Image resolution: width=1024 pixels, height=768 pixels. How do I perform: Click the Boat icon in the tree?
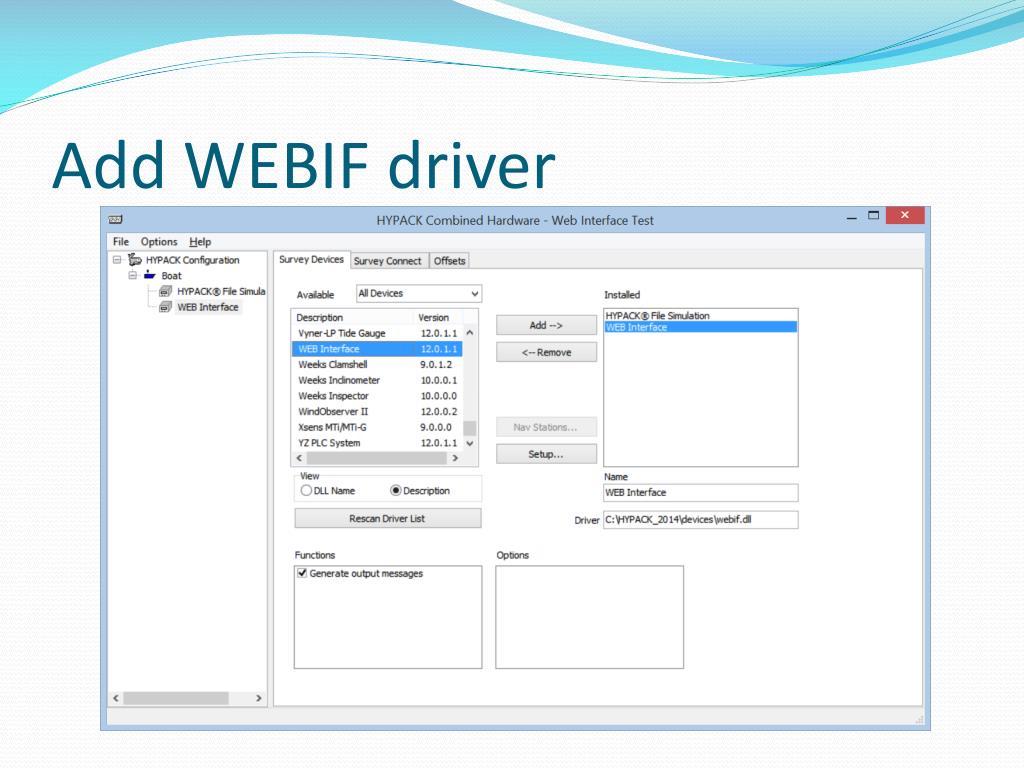tap(150, 276)
